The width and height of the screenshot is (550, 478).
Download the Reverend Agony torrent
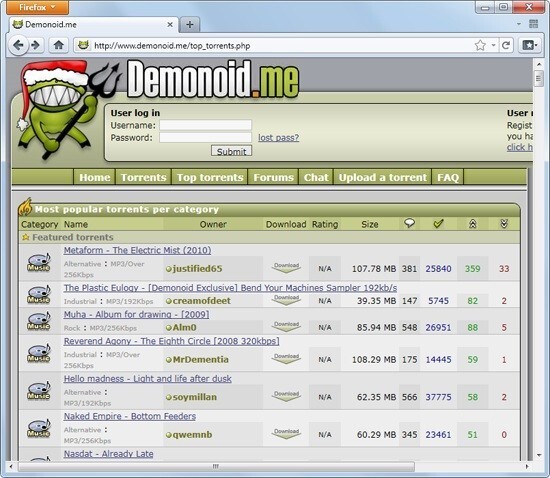tap(286, 359)
